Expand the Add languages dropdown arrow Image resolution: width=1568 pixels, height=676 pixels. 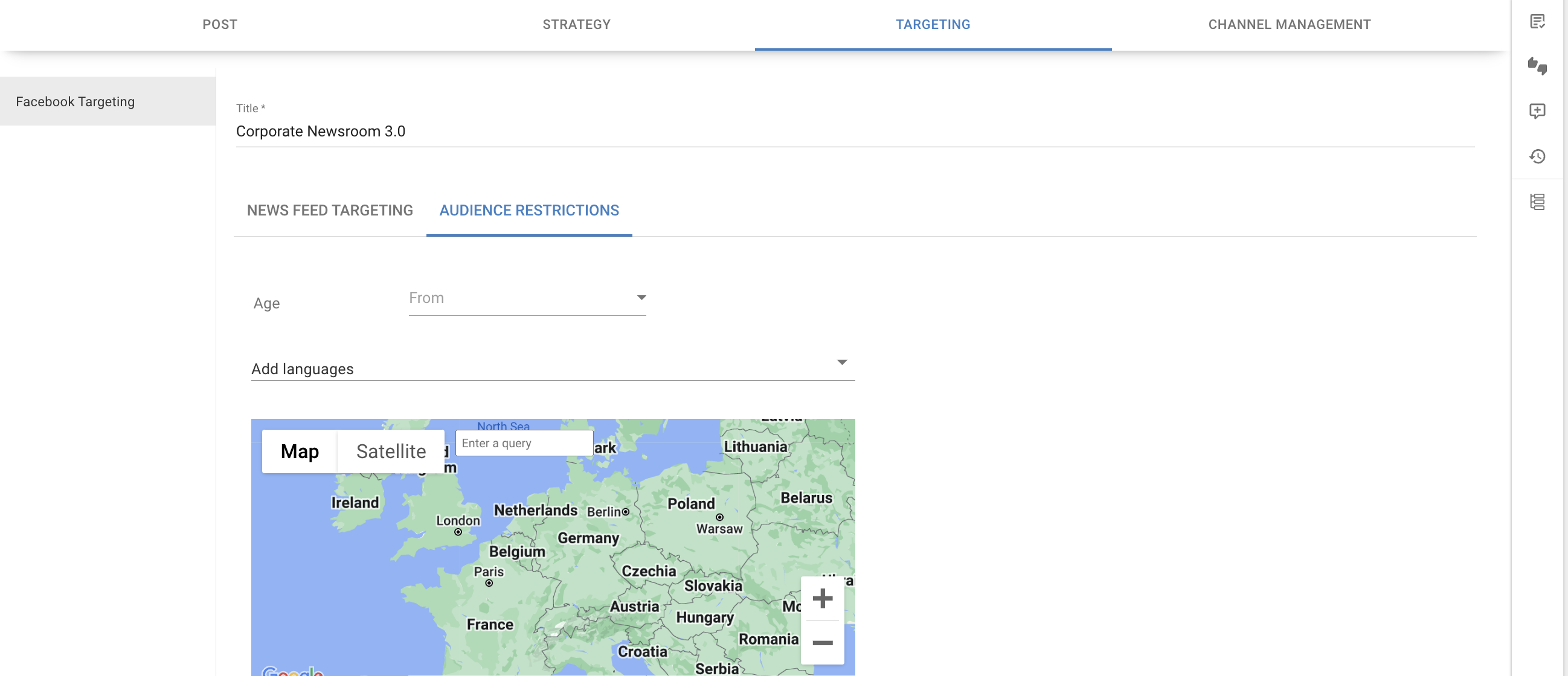[842, 363]
